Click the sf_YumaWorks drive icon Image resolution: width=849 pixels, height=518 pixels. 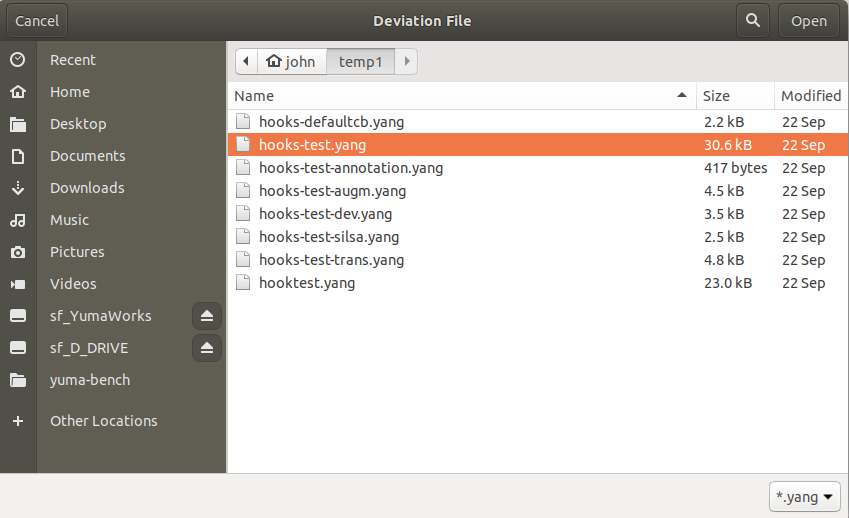[17, 316]
